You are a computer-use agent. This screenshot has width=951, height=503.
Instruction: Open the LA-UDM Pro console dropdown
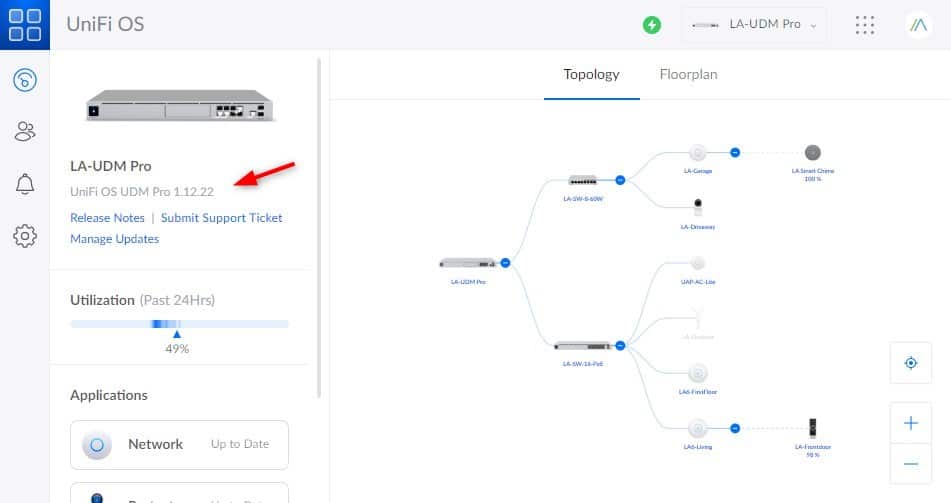pyautogui.click(x=754, y=25)
